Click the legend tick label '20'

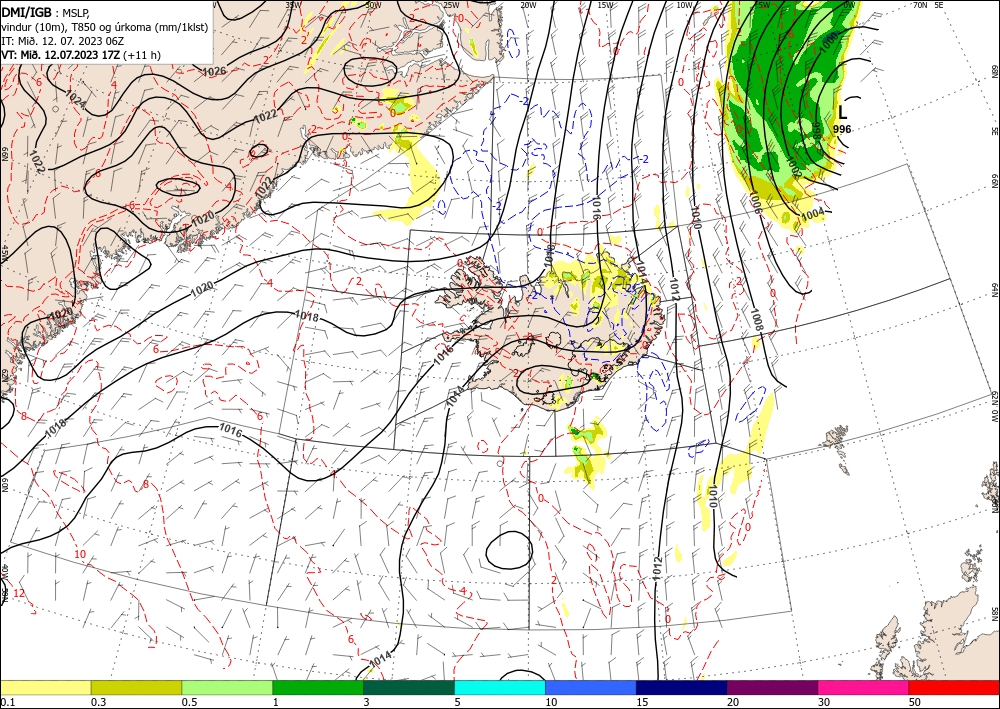(733, 702)
